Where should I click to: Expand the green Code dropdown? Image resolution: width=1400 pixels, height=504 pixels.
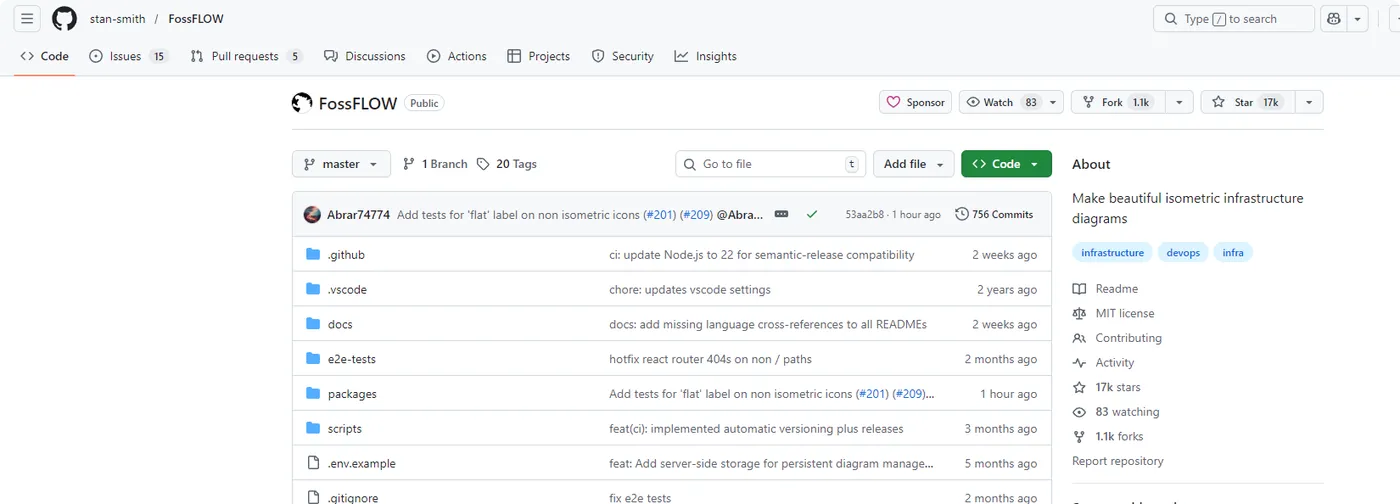click(1006, 164)
